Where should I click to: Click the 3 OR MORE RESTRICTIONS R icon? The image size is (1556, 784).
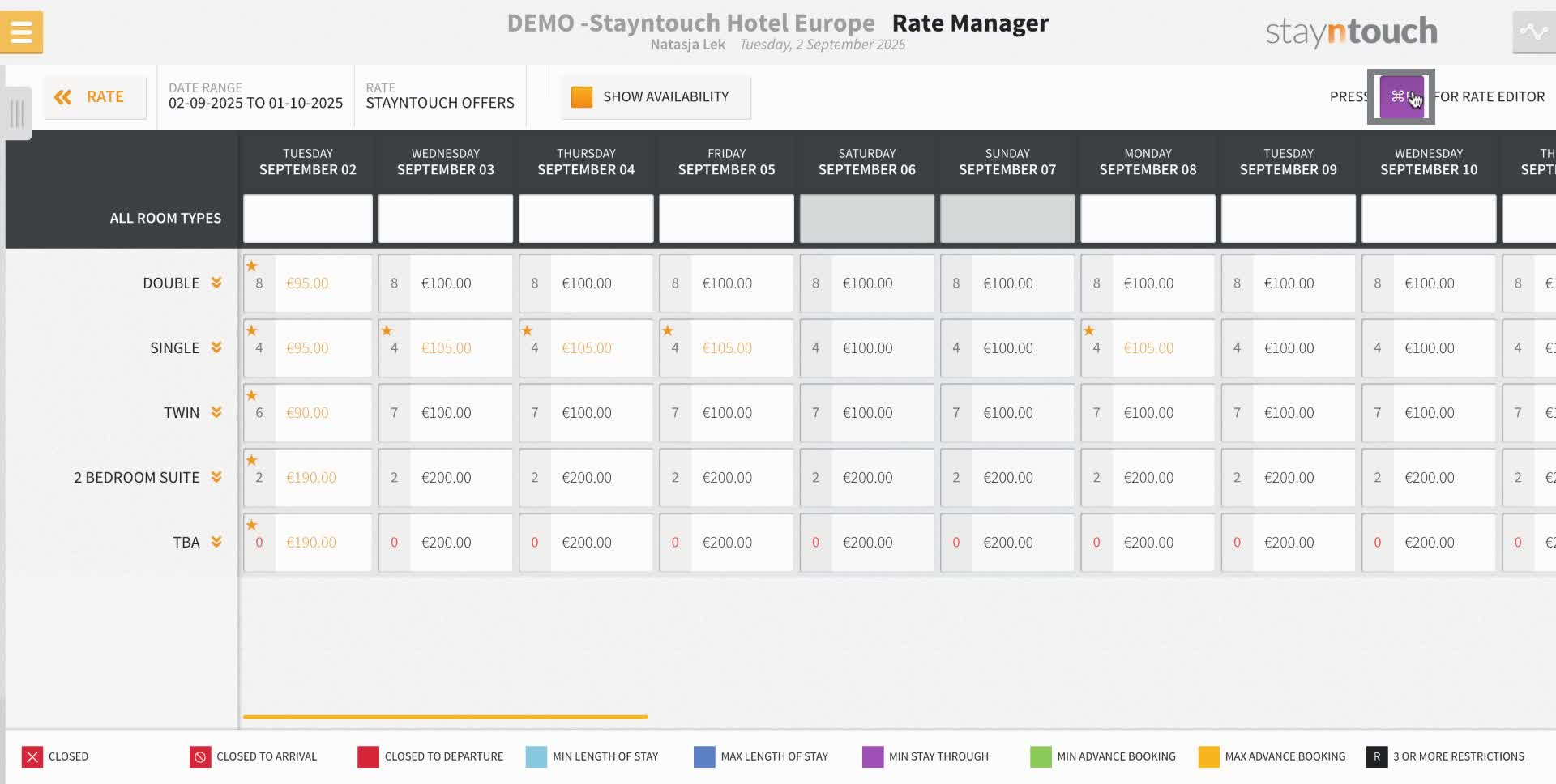[x=1377, y=756]
